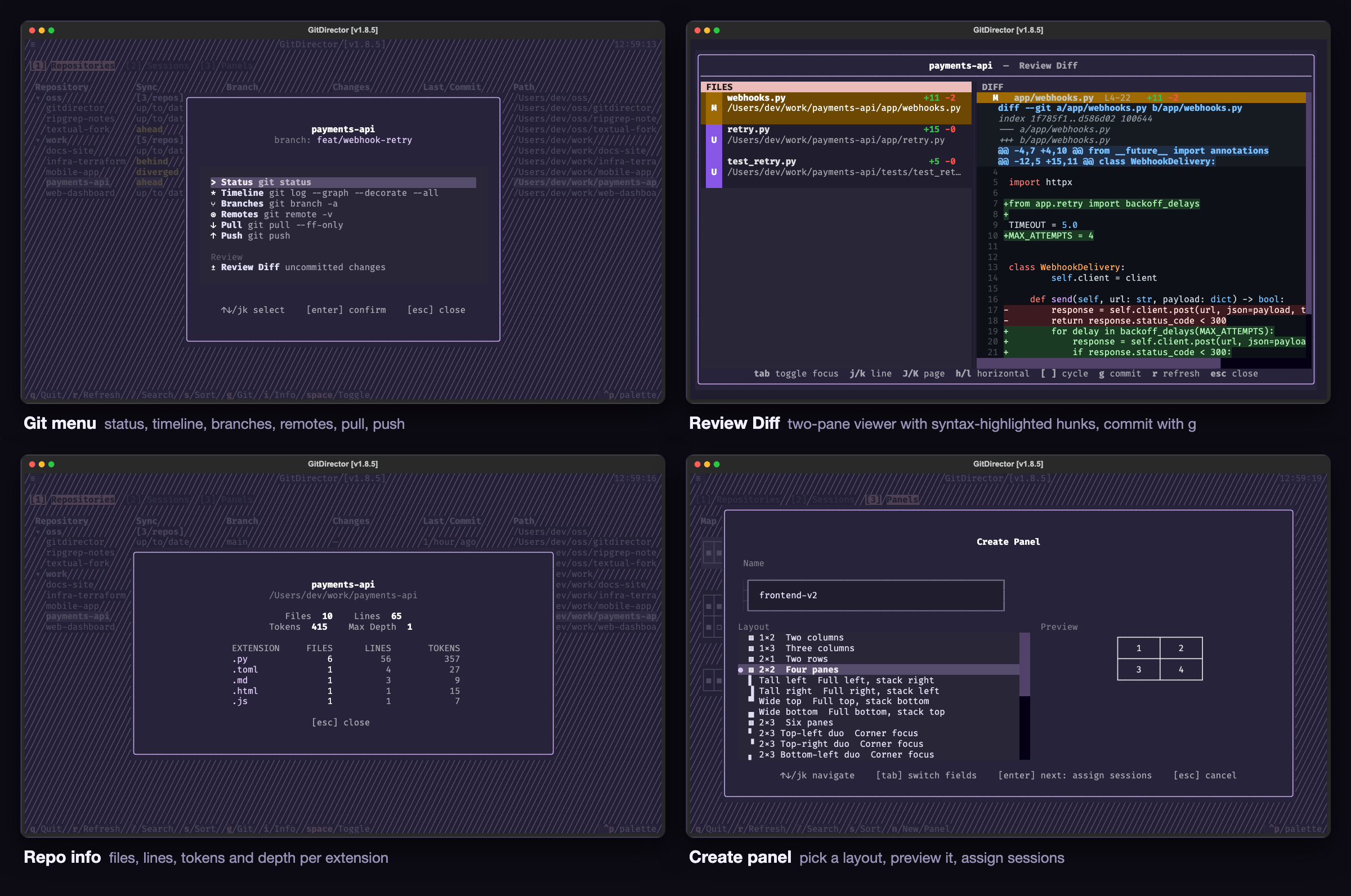This screenshot has height=896, width=1351.
Task: Click the Pull down-arrow icon in Git menu
Action: tap(213, 225)
